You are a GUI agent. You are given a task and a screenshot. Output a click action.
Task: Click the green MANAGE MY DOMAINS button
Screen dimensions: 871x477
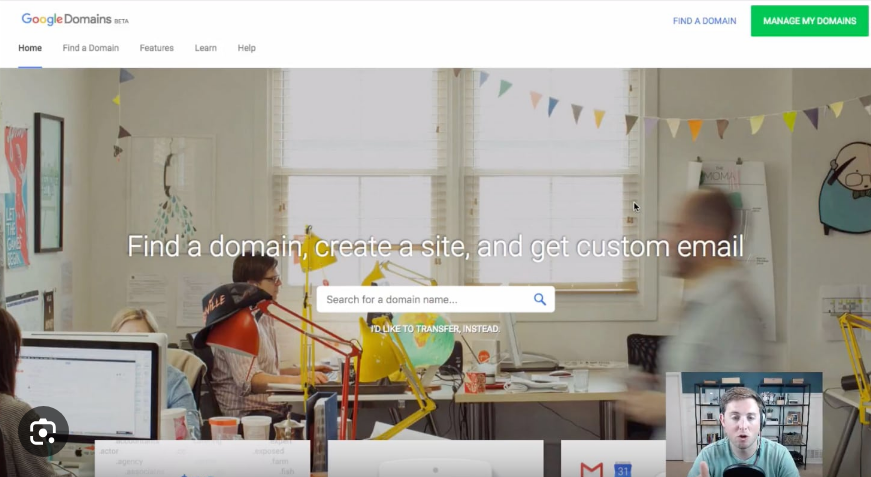pos(809,21)
